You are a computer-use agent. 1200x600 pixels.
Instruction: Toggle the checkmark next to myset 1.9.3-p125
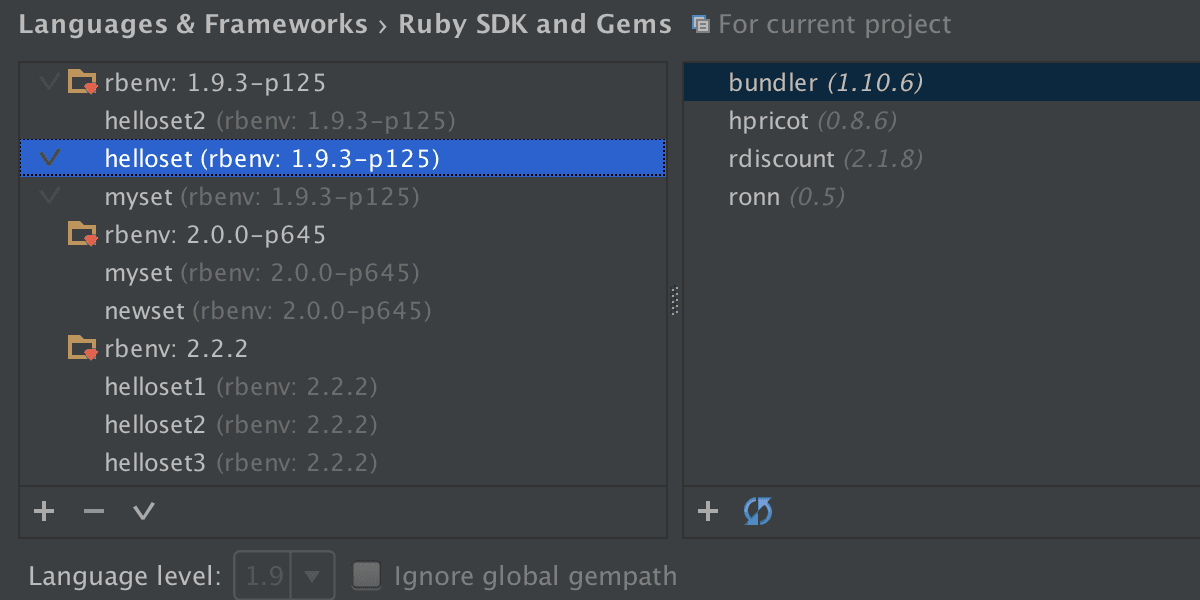[x=48, y=196]
